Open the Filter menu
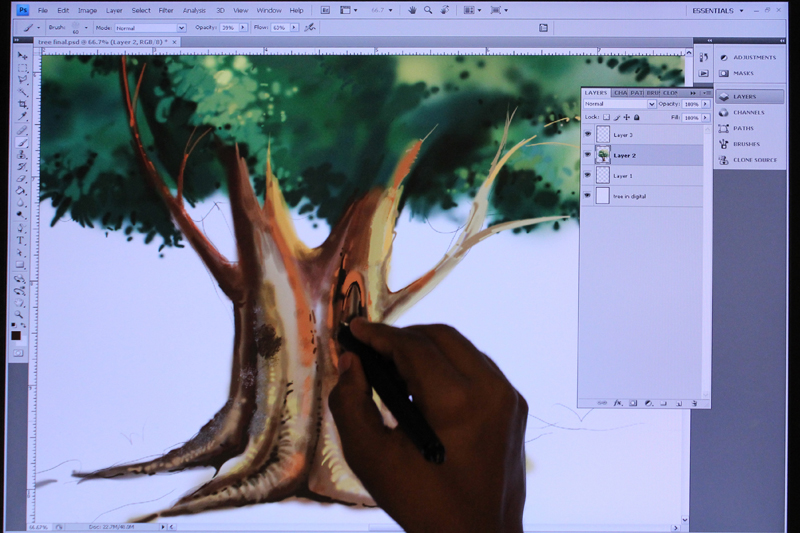This screenshot has width=800, height=533. (x=166, y=10)
